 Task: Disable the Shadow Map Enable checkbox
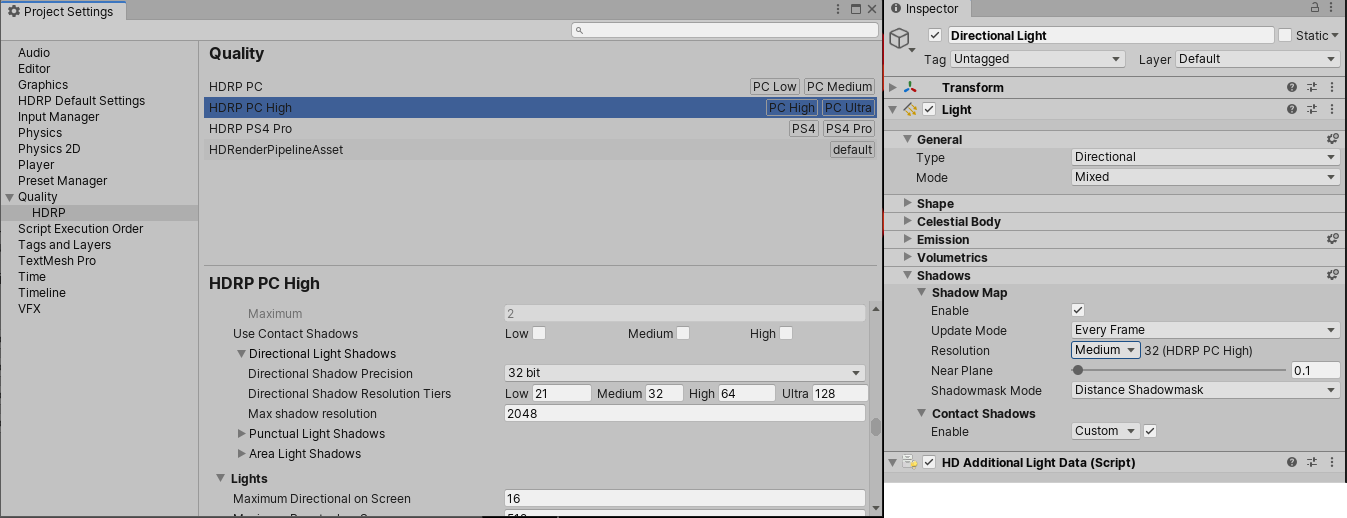pyautogui.click(x=1078, y=311)
